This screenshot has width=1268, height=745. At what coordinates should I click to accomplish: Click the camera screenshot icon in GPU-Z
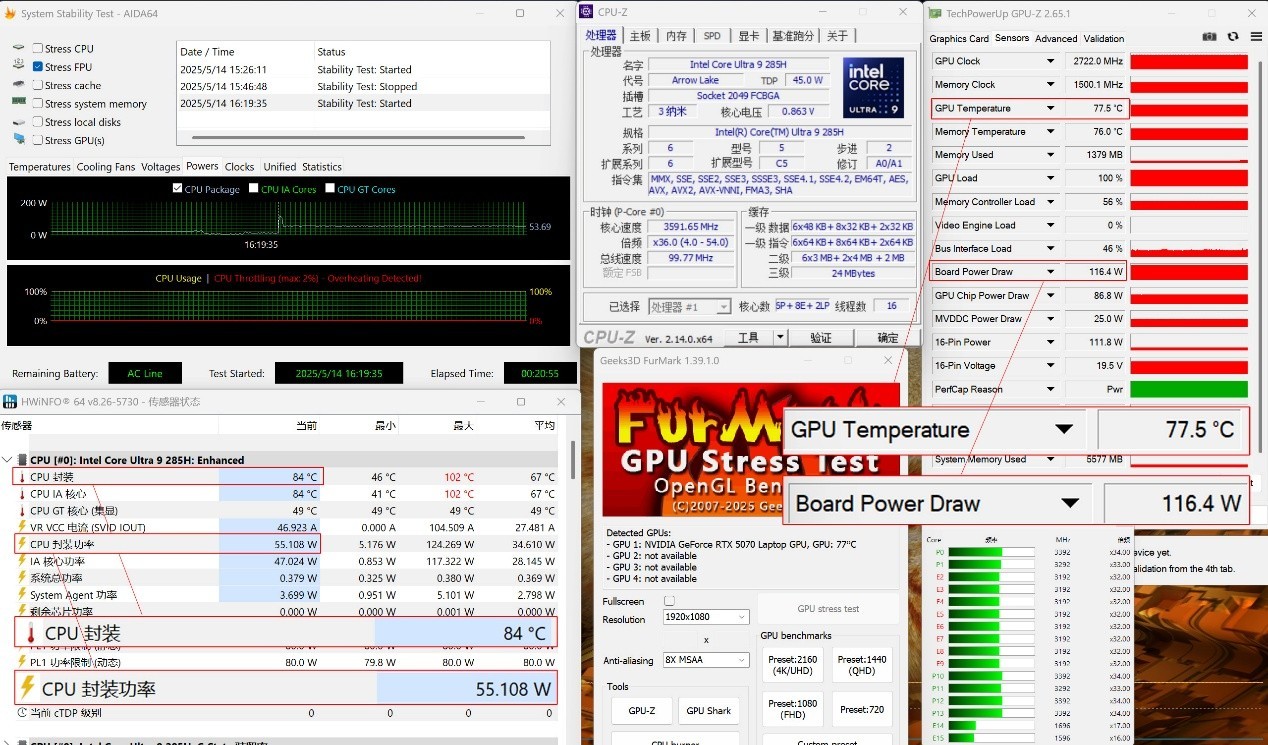coord(1209,36)
